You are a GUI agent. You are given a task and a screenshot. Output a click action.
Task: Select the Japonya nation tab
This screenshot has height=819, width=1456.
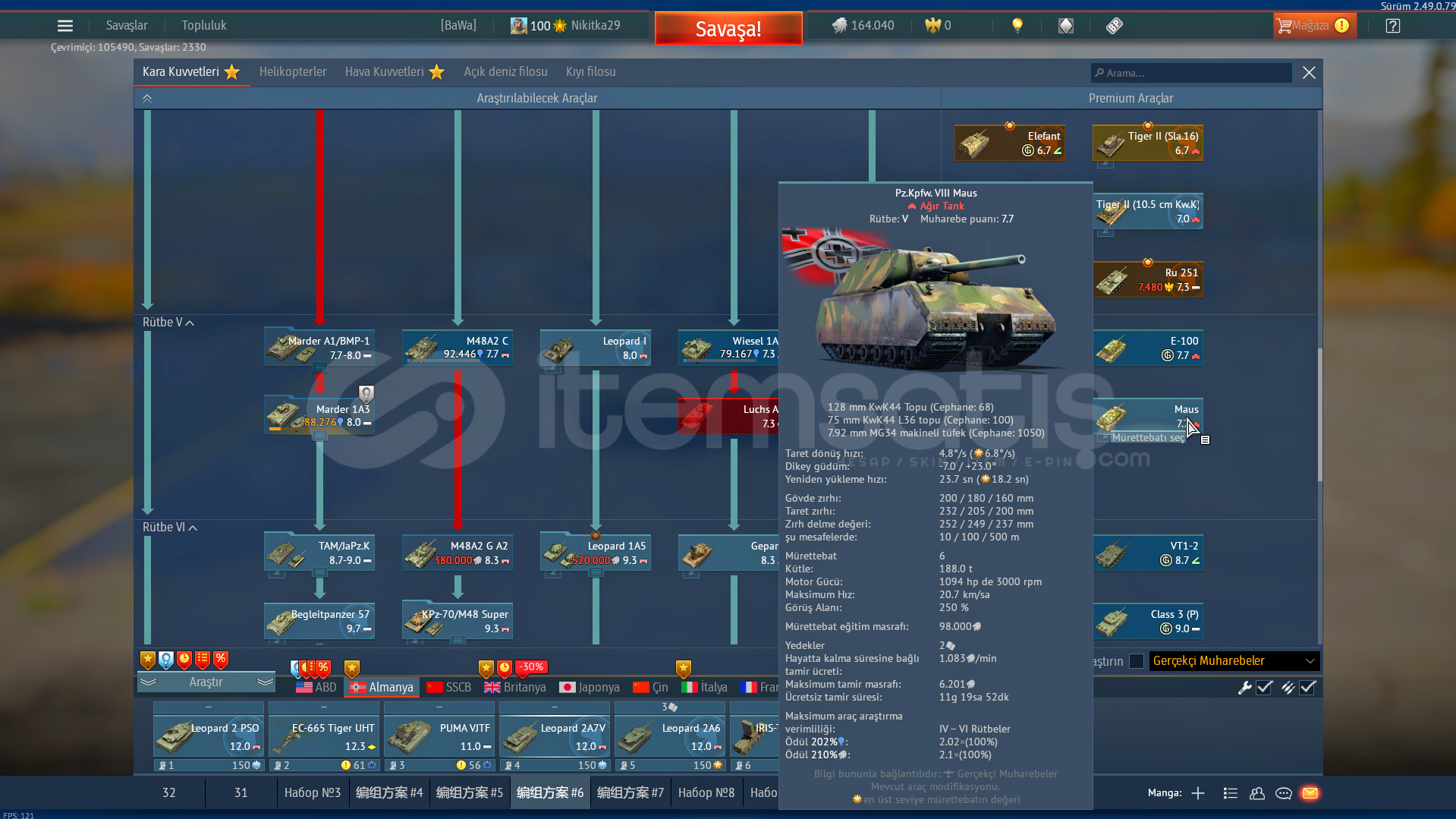point(590,688)
